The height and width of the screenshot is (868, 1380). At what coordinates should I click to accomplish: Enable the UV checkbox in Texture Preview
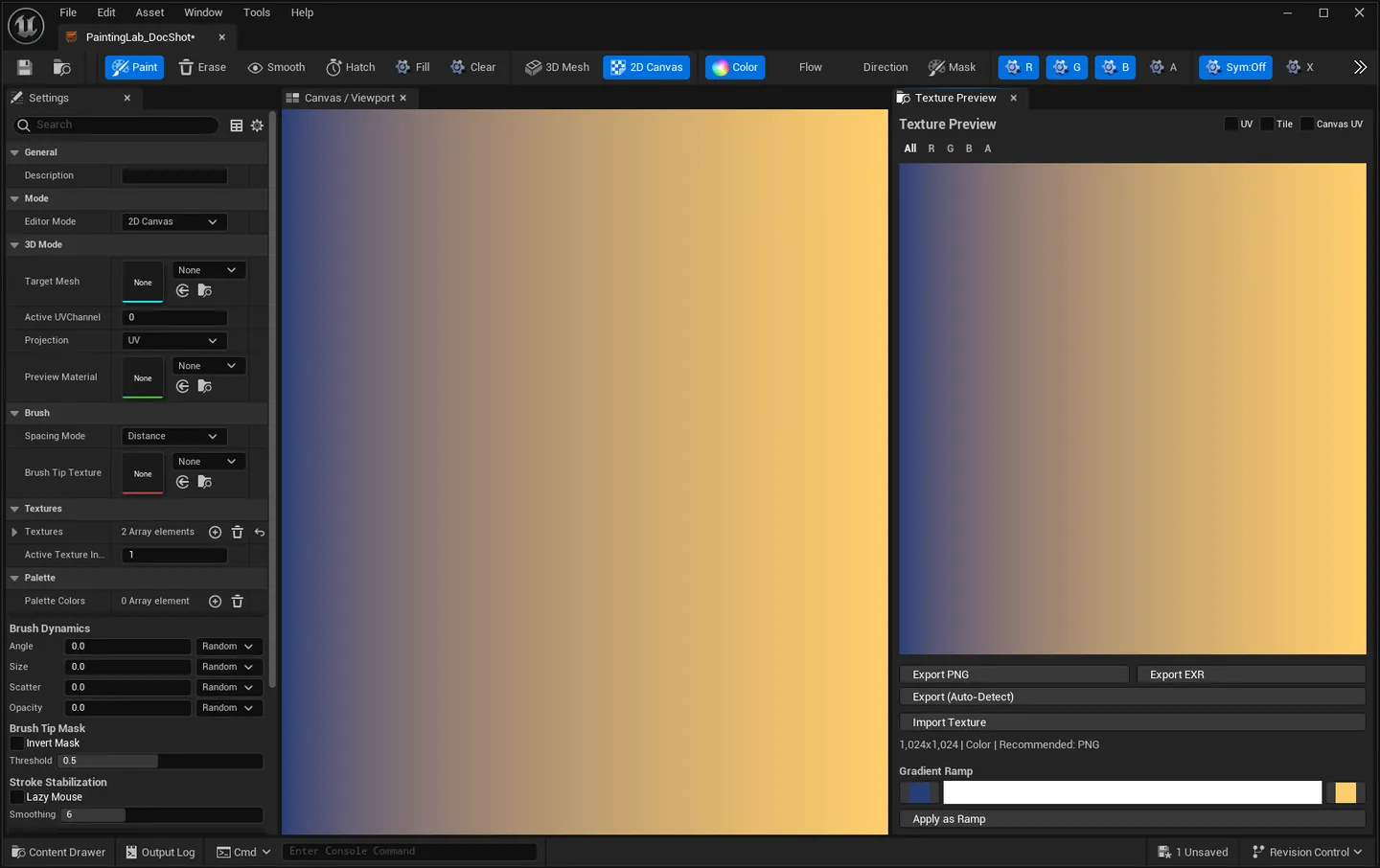tap(1231, 124)
